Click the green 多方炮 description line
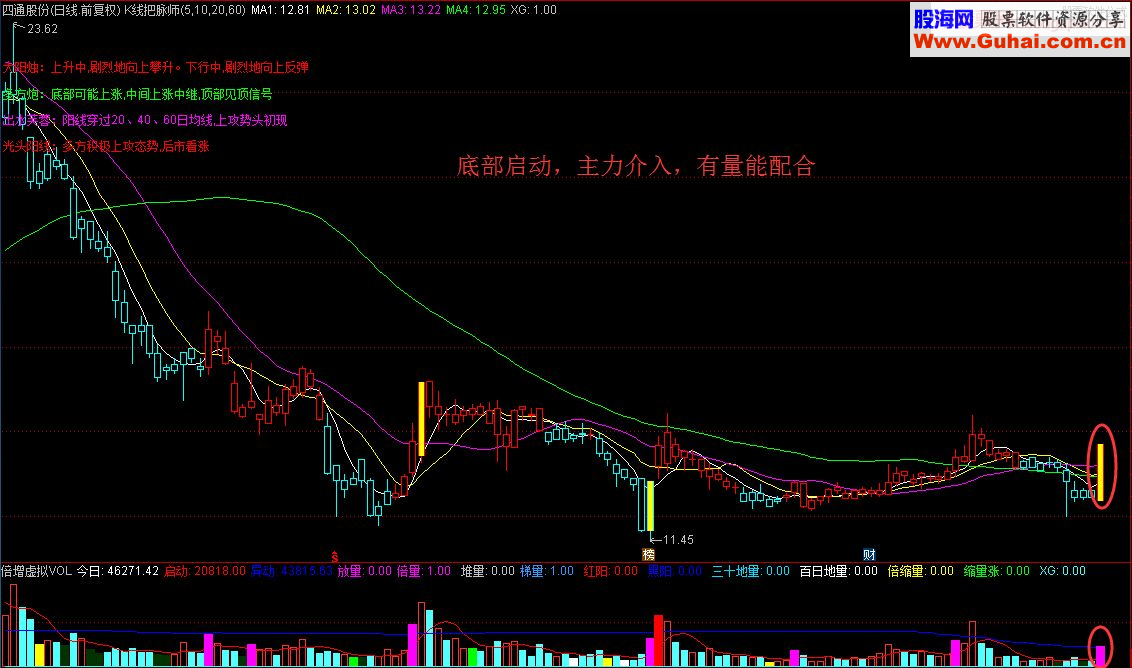1132x668 pixels. coord(137,94)
